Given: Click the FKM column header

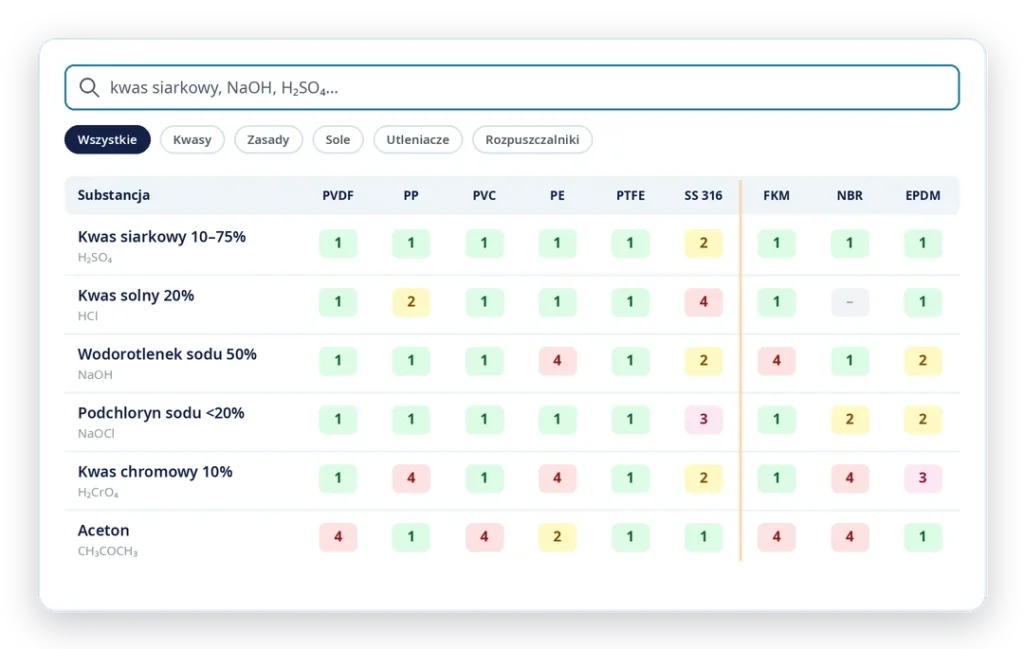Looking at the screenshot, I should [776, 195].
